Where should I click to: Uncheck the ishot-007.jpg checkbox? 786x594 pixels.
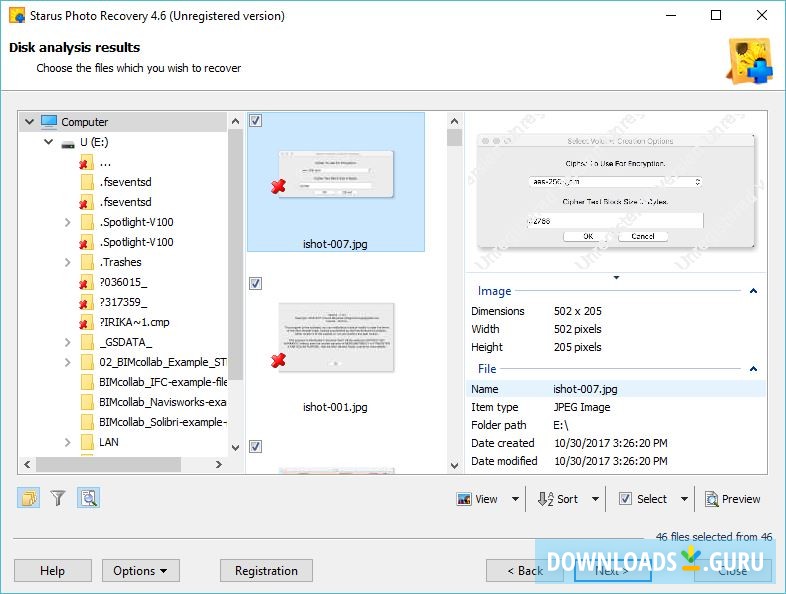click(255, 121)
